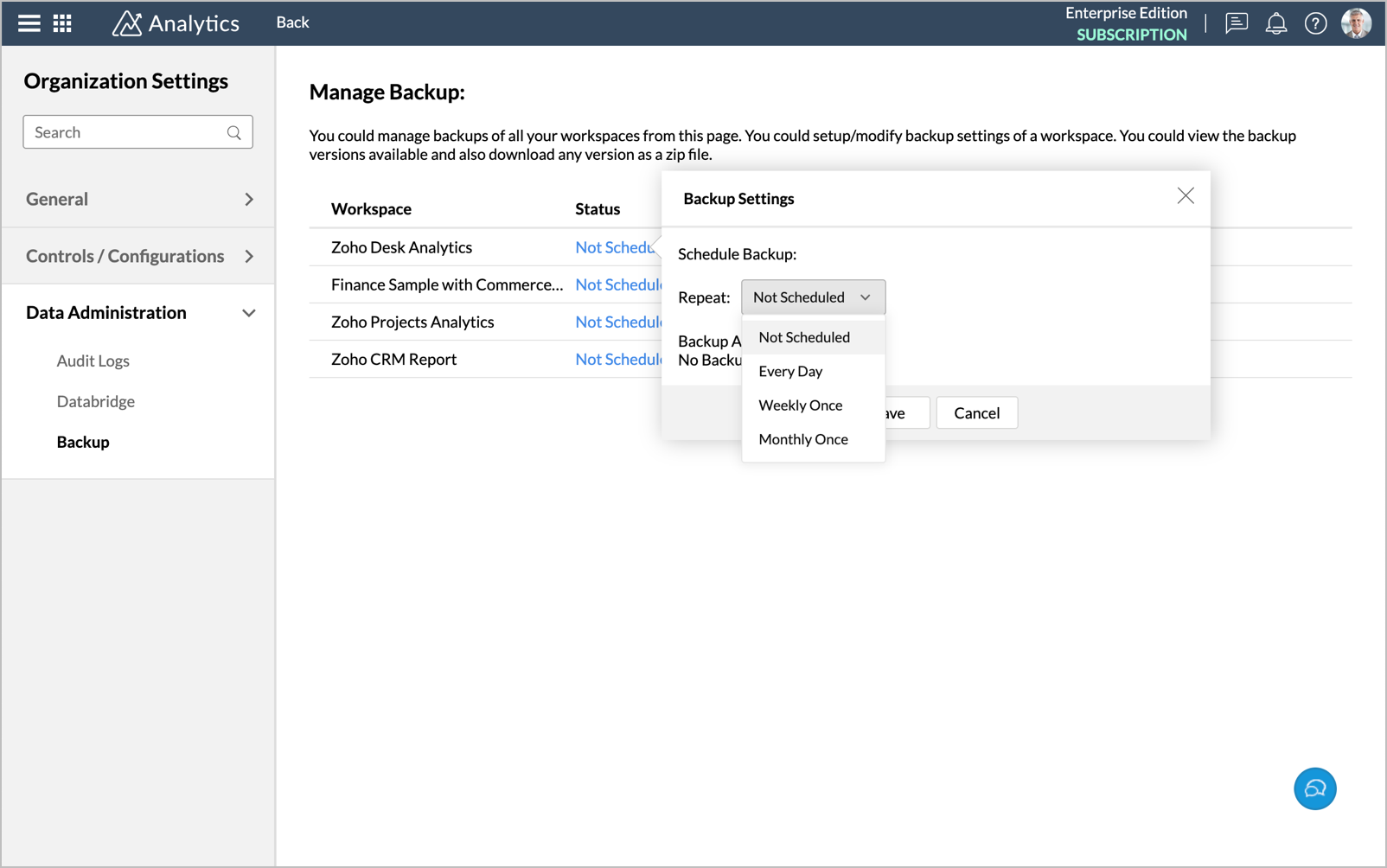Image resolution: width=1387 pixels, height=868 pixels.
Task: Open the apps grid launcher
Action: (62, 23)
